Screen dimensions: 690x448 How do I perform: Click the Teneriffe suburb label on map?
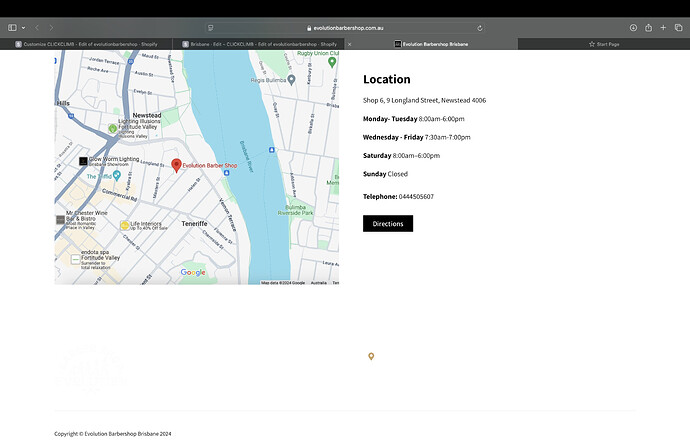[195, 224]
